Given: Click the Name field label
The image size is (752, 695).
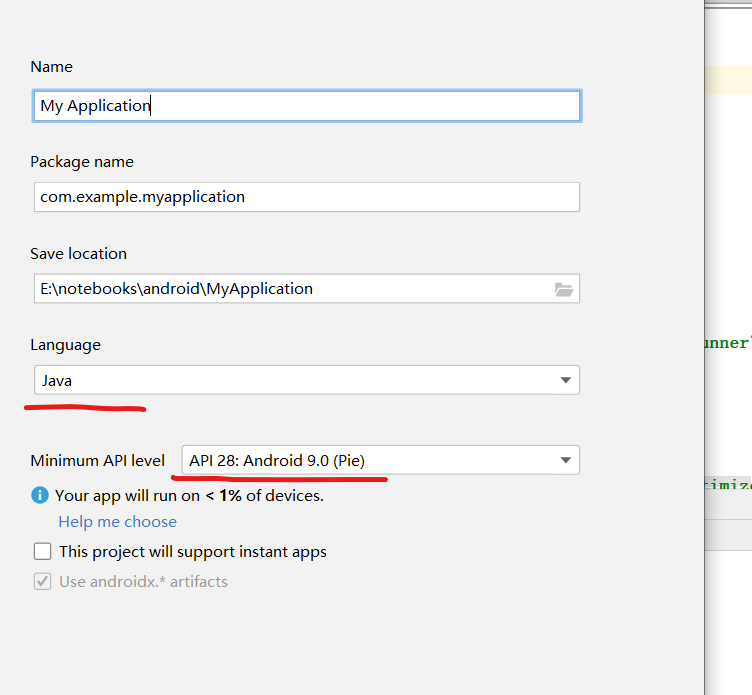Looking at the screenshot, I should point(51,67).
